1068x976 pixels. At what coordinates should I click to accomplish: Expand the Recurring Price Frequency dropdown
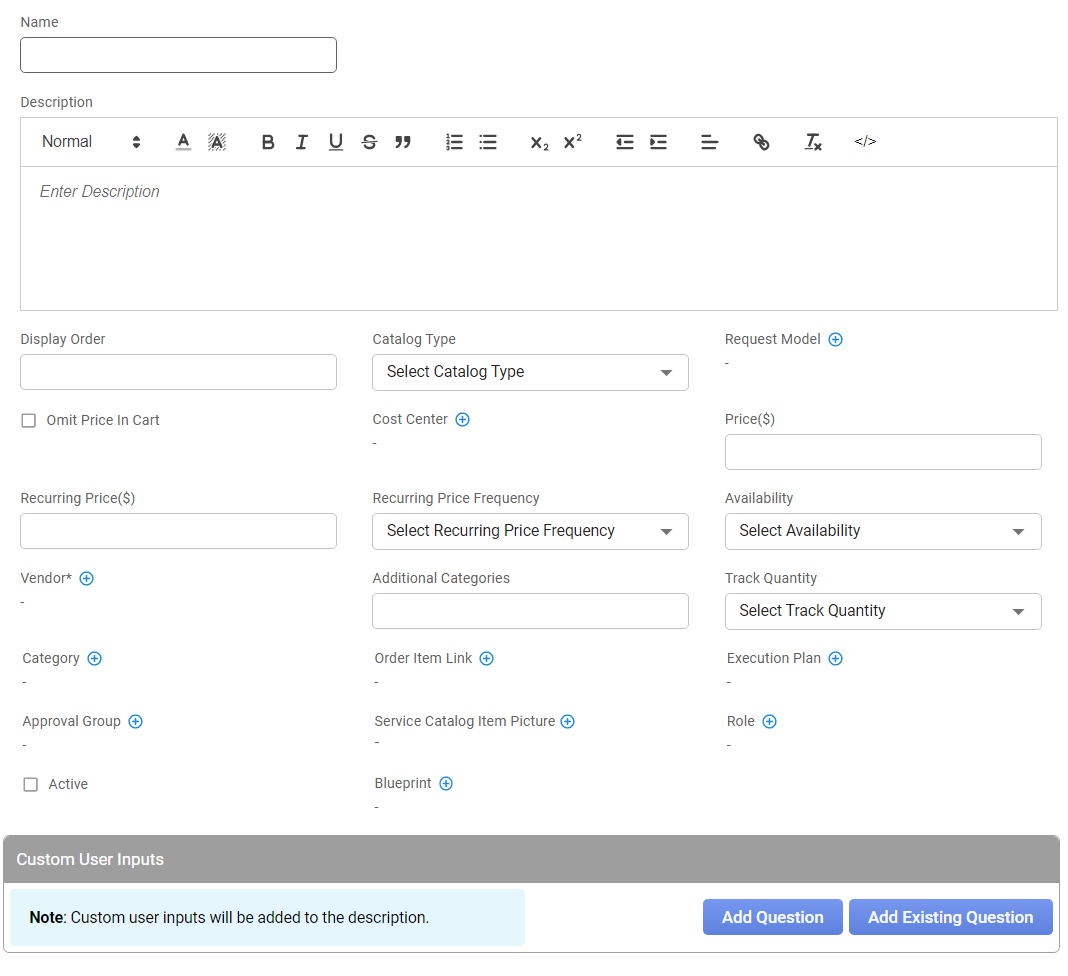[530, 531]
